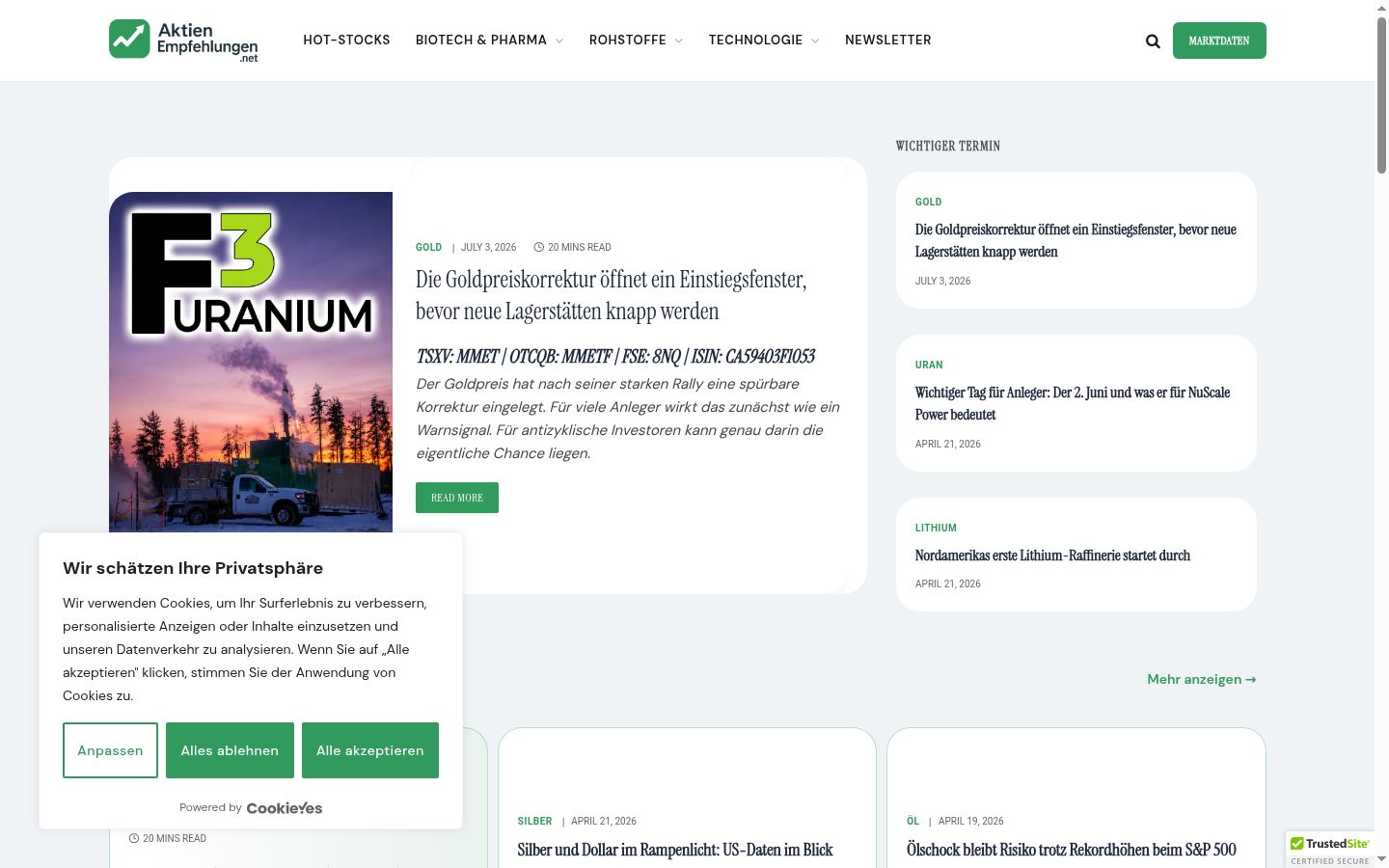Image resolution: width=1389 pixels, height=868 pixels.
Task: Click the WICHTIGER TERMIN heading
Action: click(x=948, y=146)
